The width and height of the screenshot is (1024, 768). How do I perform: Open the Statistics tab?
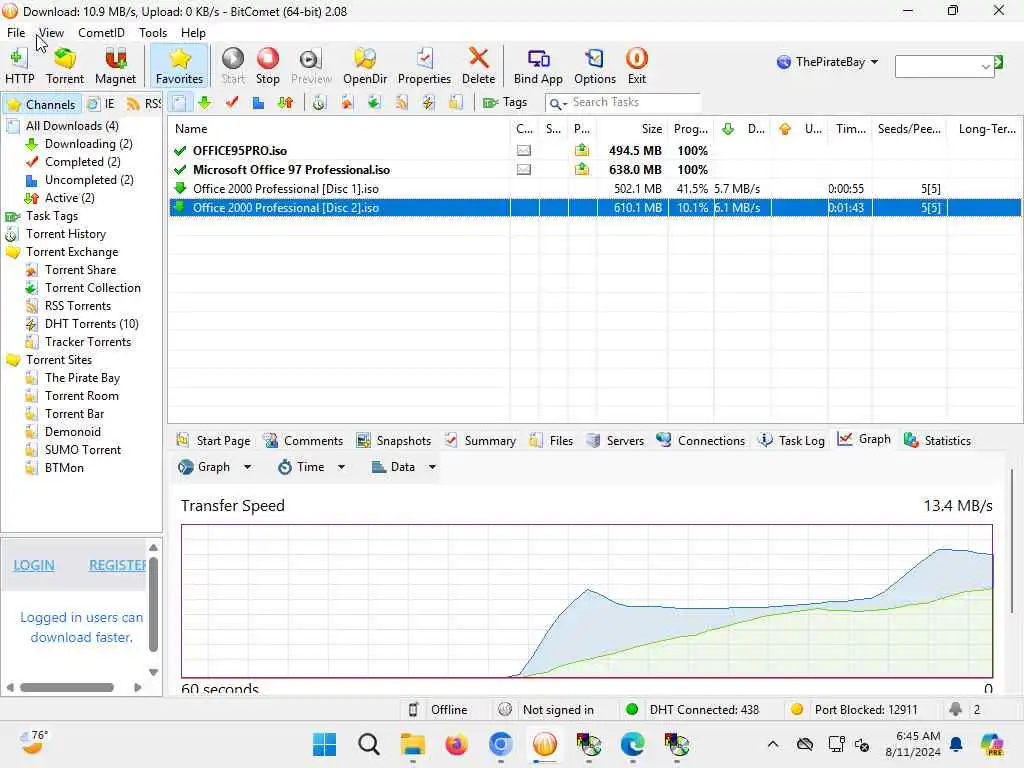pyautogui.click(x=937, y=441)
